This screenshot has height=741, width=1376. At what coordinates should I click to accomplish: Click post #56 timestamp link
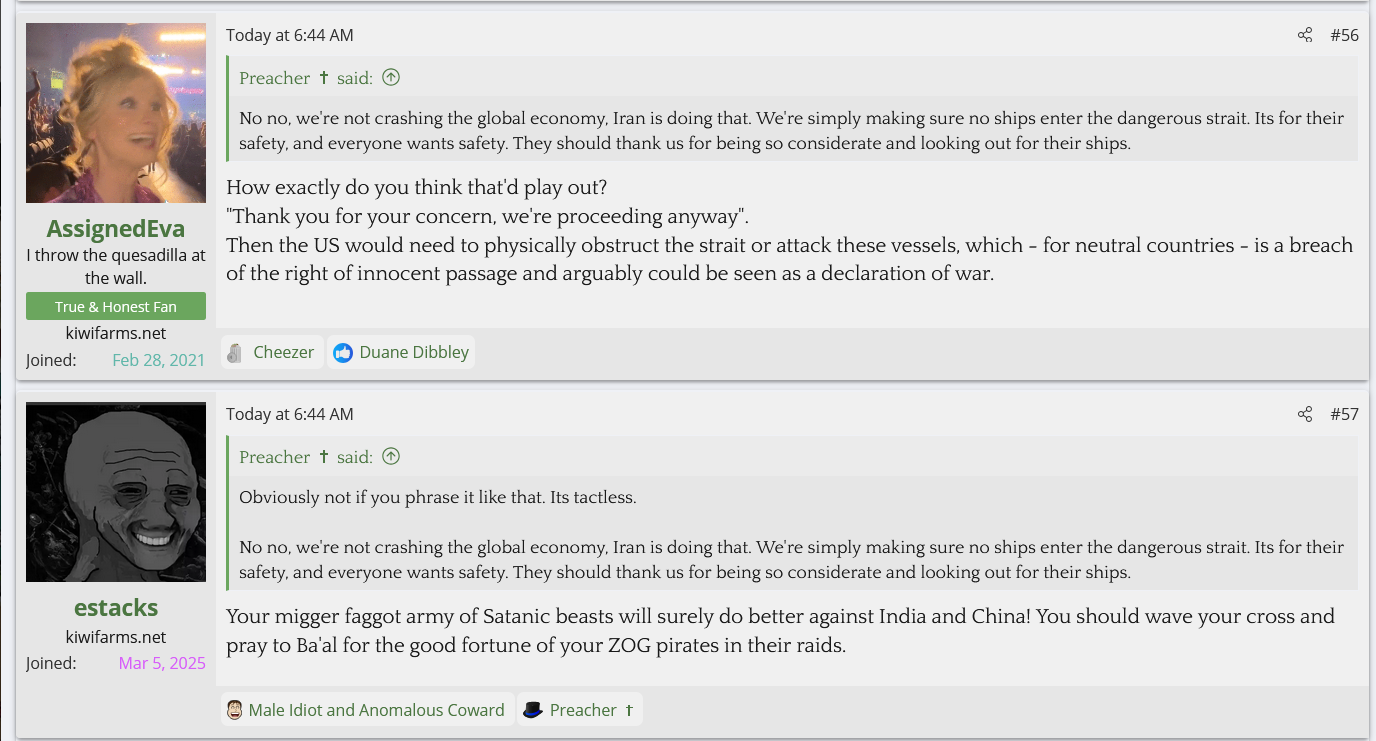289,35
